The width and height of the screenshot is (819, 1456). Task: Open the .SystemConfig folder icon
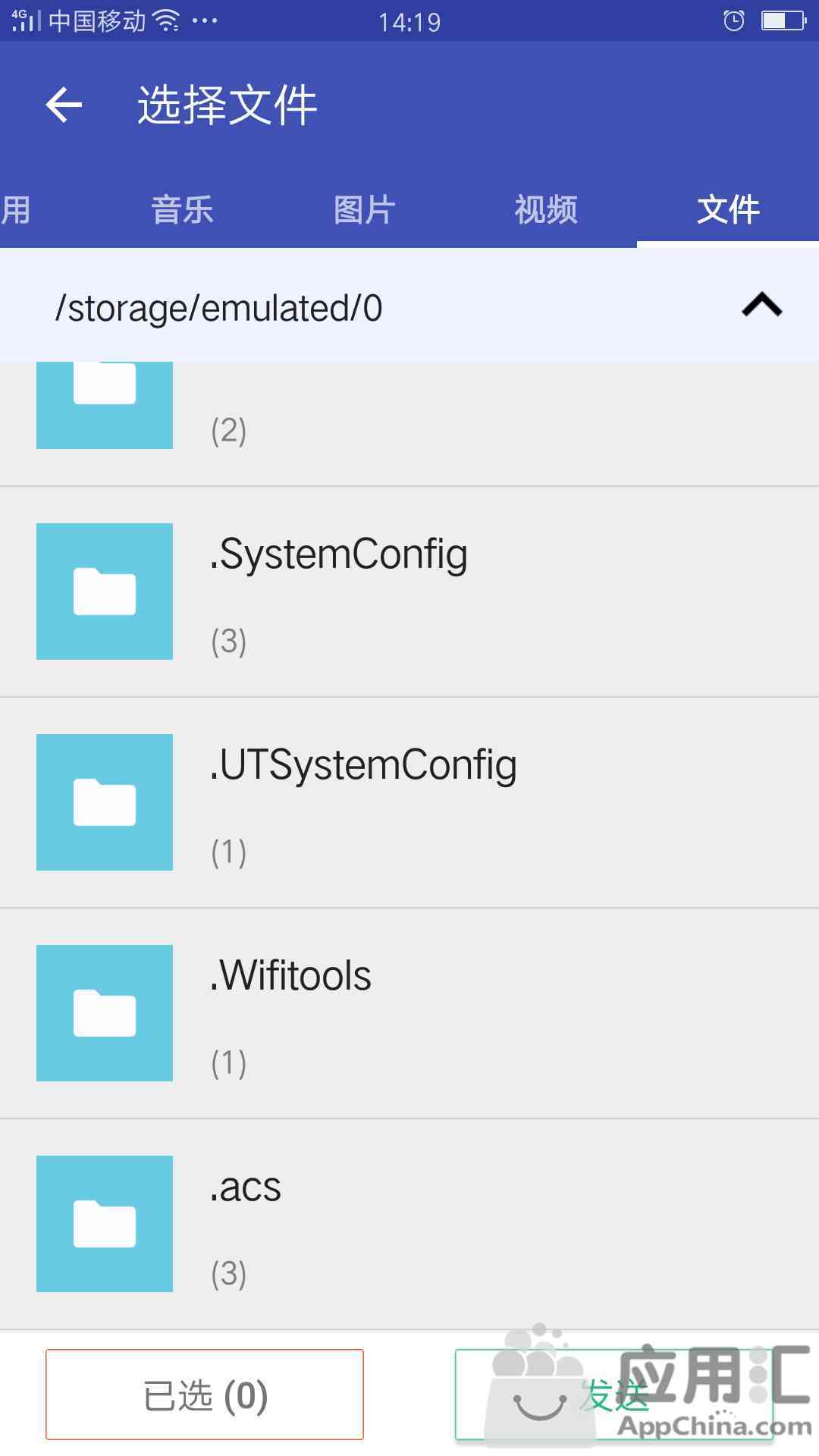pos(105,591)
